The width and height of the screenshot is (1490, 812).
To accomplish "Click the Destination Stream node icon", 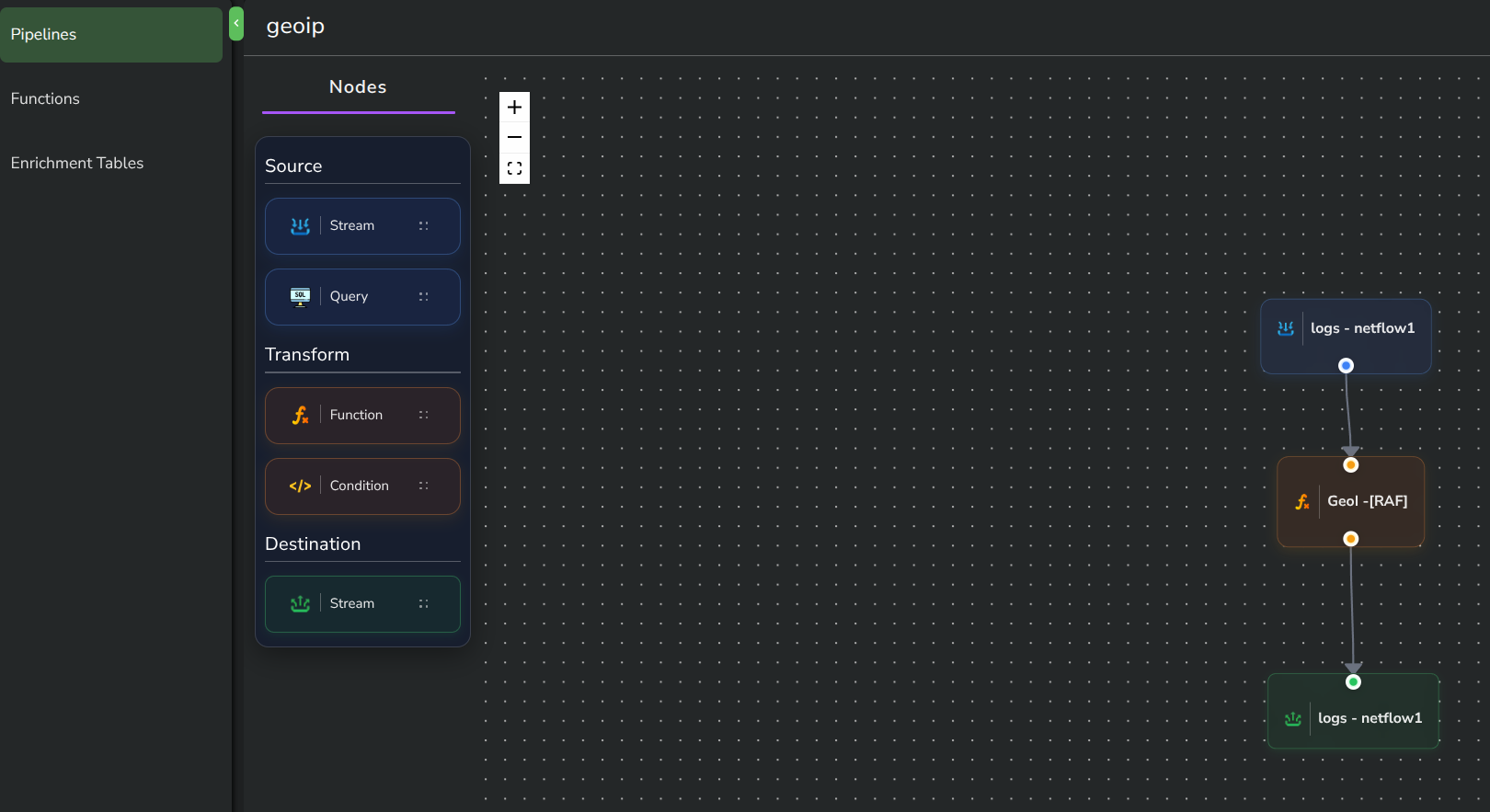I will point(300,604).
